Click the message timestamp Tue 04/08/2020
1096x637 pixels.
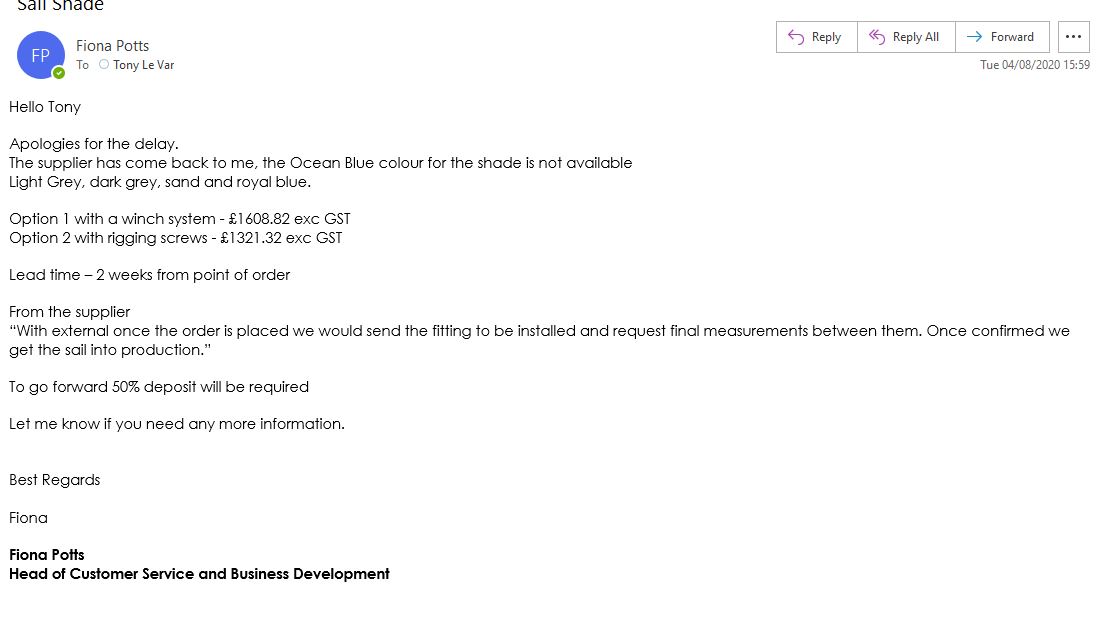click(x=1034, y=65)
